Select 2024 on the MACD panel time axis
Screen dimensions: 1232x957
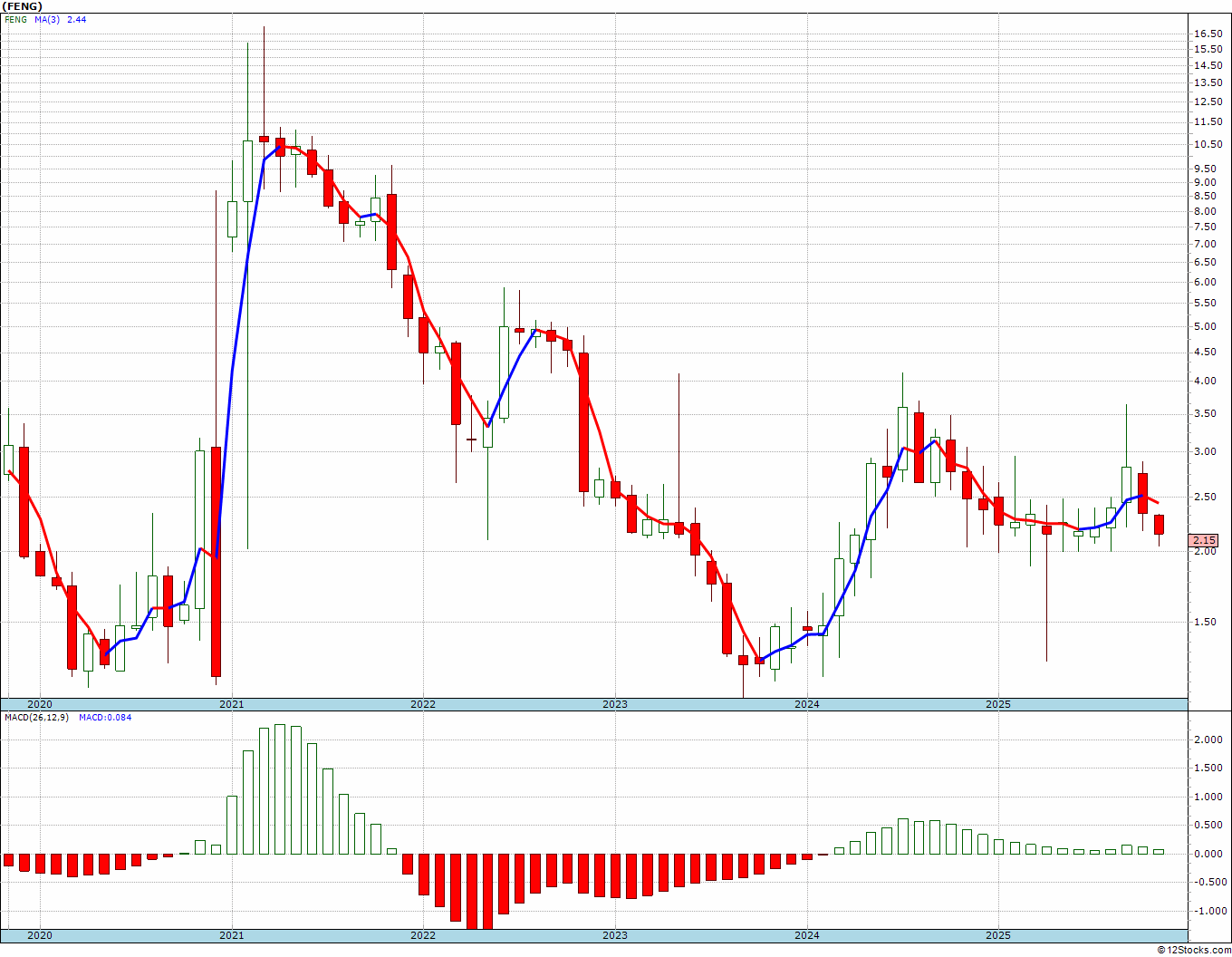click(x=806, y=935)
